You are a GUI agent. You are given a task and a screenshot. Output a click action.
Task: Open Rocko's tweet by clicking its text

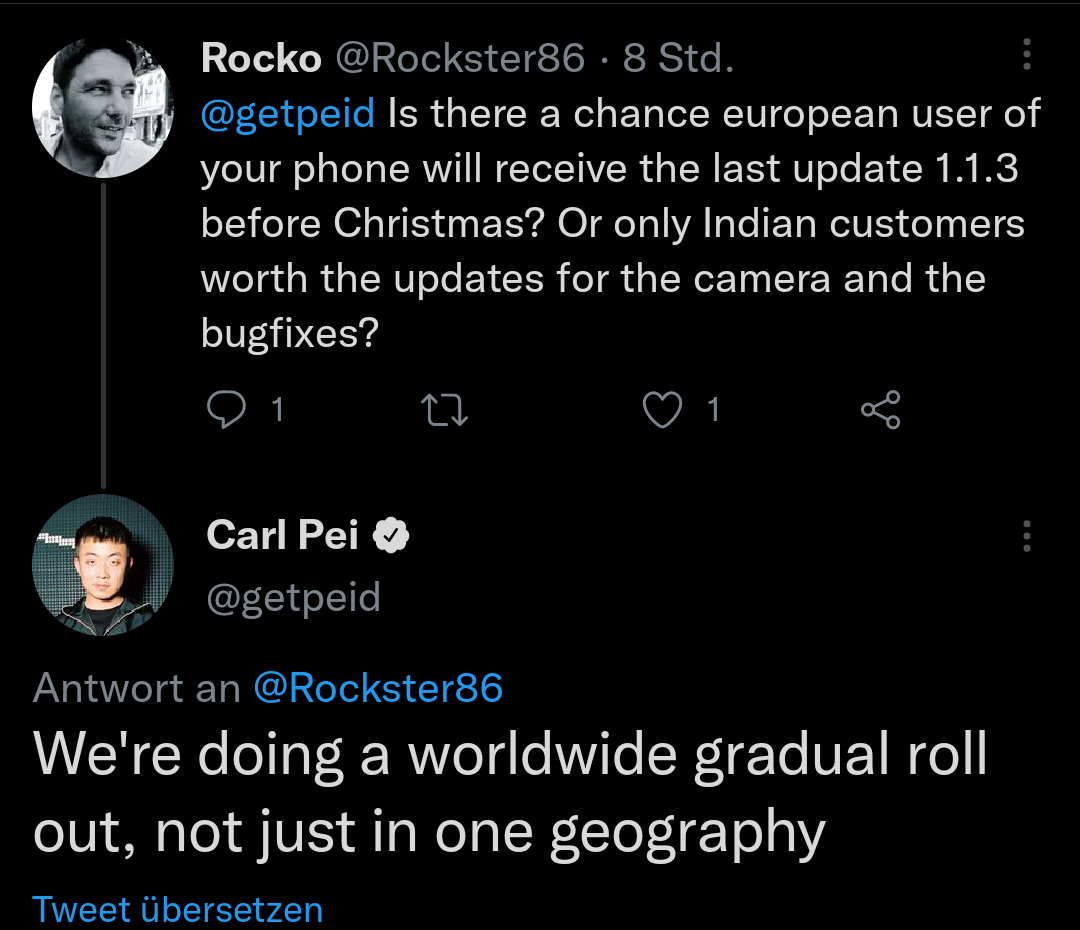(x=610, y=225)
